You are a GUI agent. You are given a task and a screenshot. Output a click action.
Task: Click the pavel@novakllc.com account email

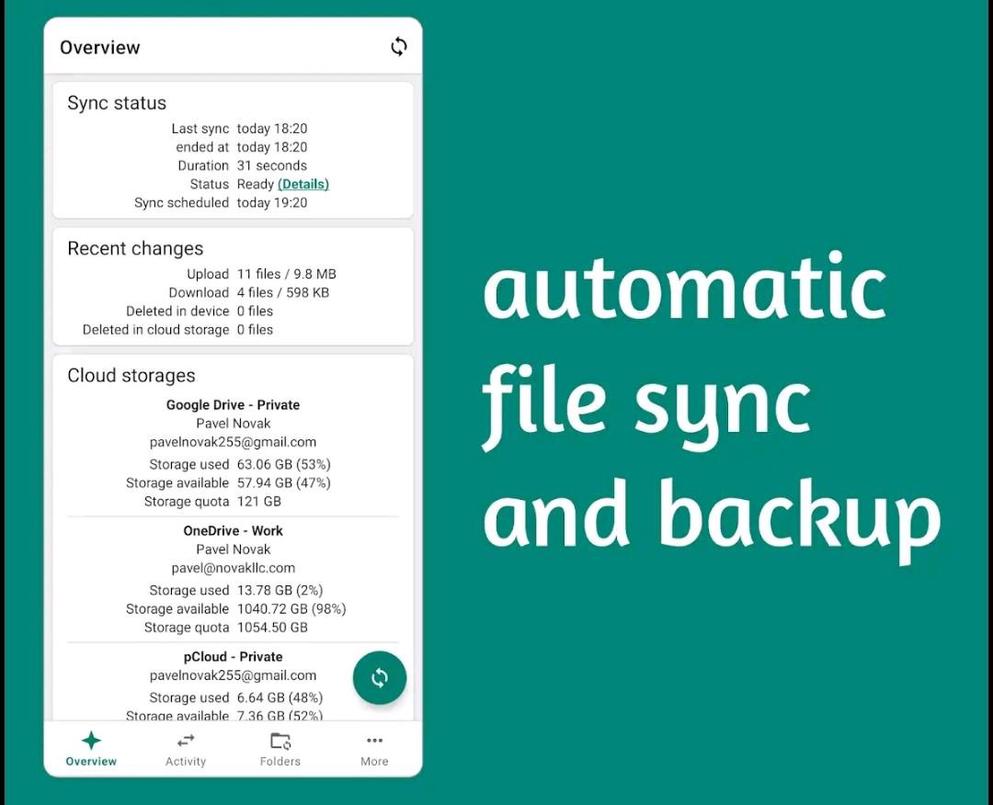click(233, 568)
